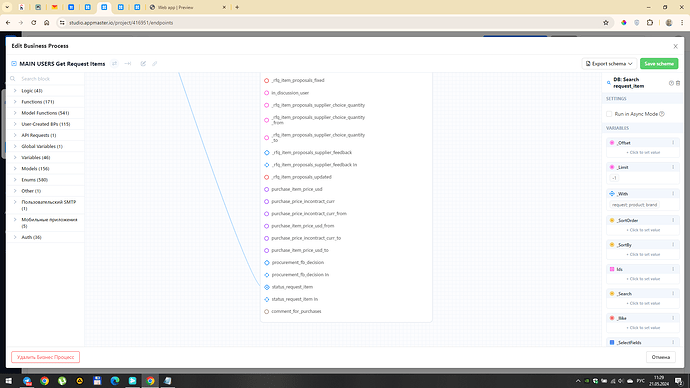690x388 pixels.
Task: Click Save scheme button
Action: tap(659, 64)
